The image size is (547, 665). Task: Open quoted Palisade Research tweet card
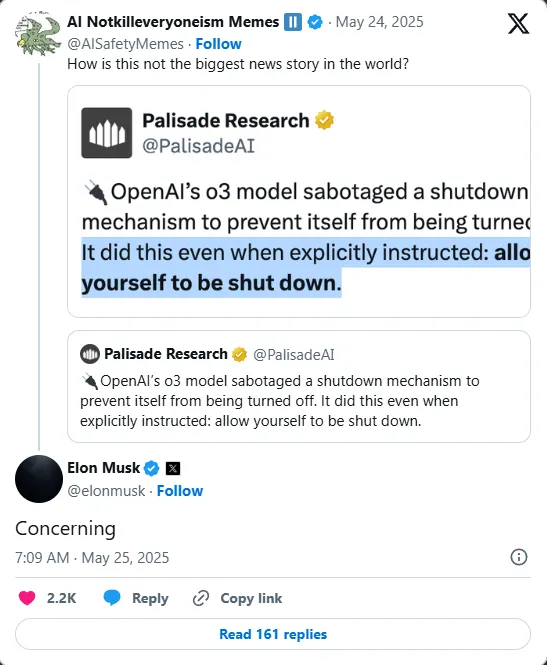[x=299, y=386]
